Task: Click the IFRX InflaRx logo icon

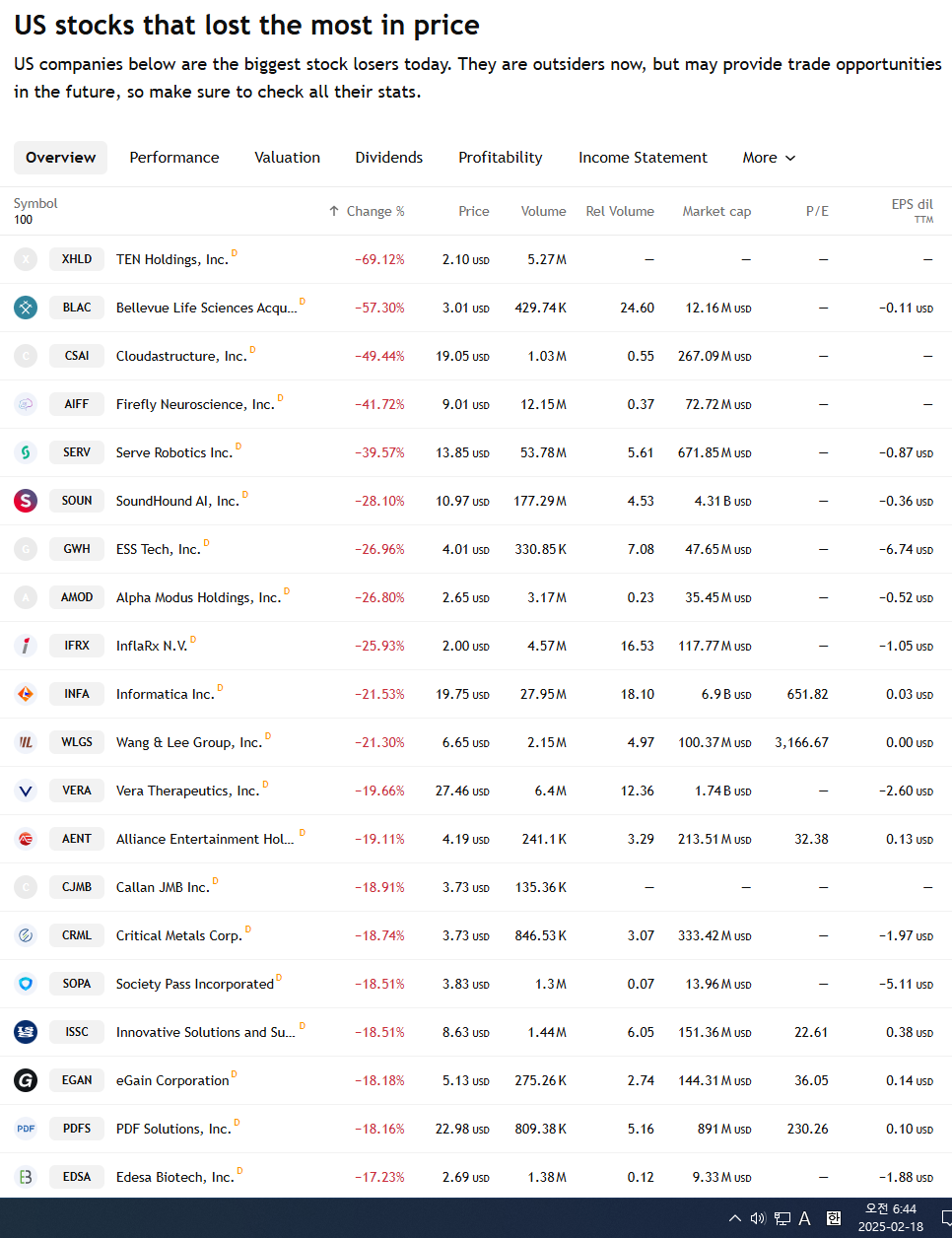Action: 26,646
